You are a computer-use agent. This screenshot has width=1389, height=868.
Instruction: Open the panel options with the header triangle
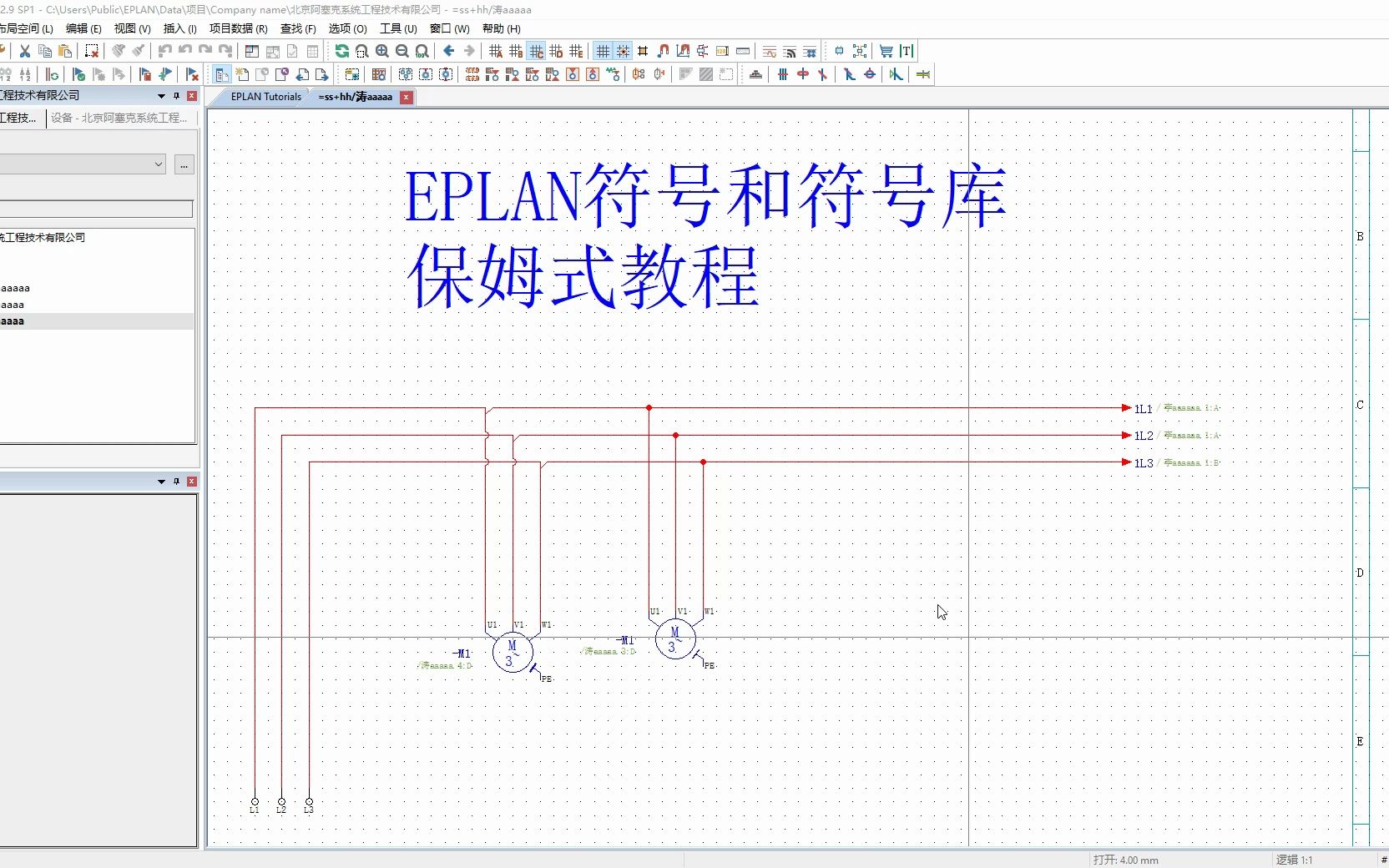(x=160, y=96)
